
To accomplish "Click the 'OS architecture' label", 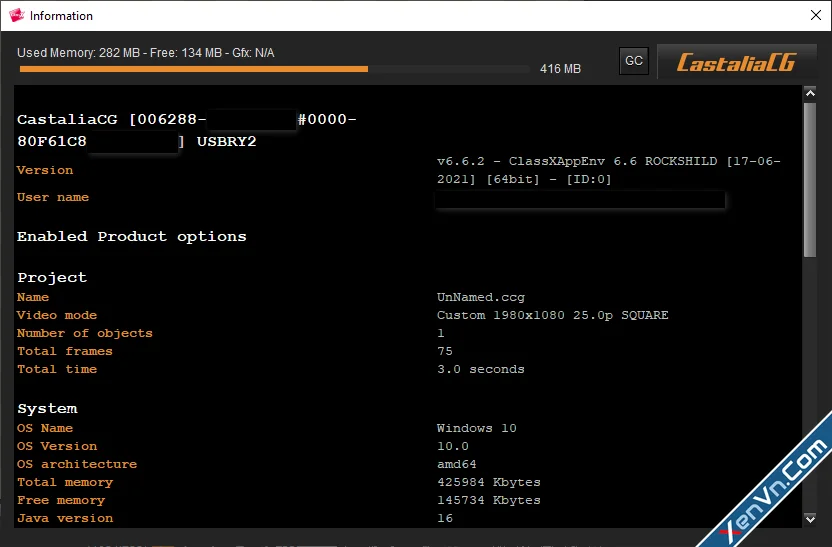I will click(77, 464).
